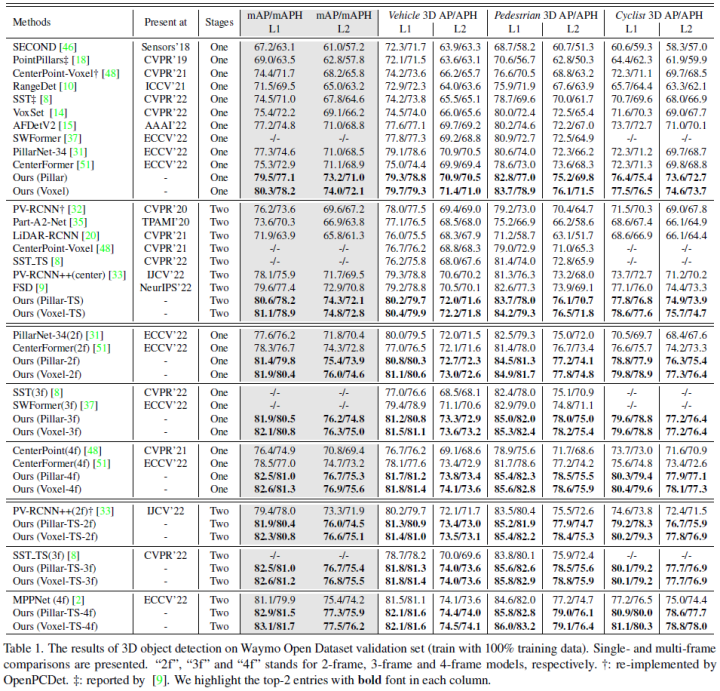Click Pedestrian L1 value '86.0/83.2'
The width and height of the screenshot is (720, 691).
tap(515, 626)
